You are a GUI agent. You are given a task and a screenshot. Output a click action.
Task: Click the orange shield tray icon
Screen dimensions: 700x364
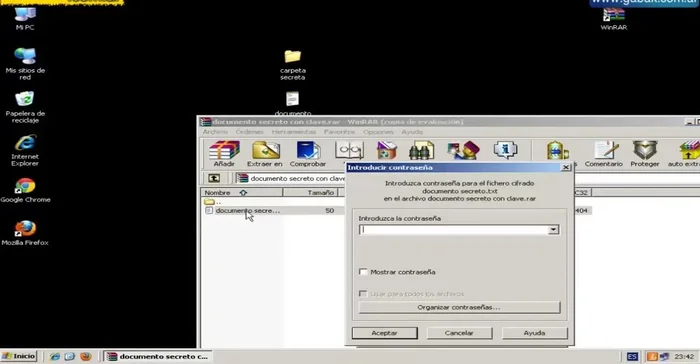(652, 356)
